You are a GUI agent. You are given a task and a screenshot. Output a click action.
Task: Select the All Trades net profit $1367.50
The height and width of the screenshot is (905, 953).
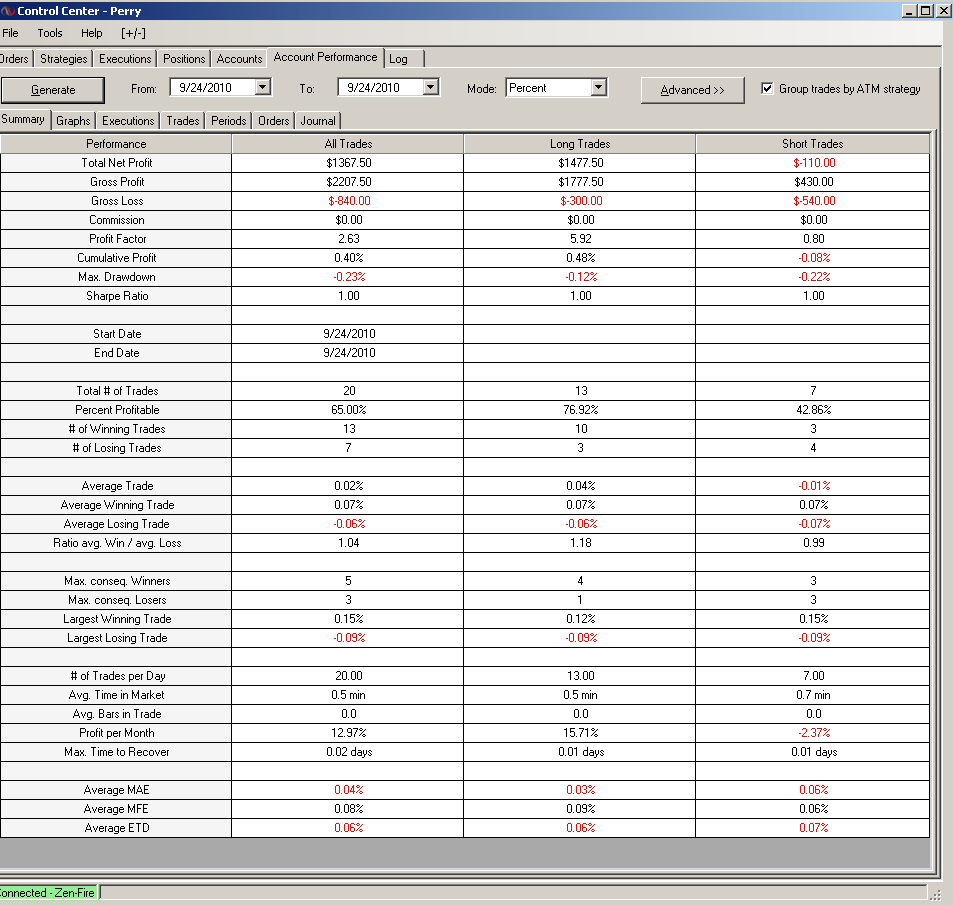(x=348, y=163)
